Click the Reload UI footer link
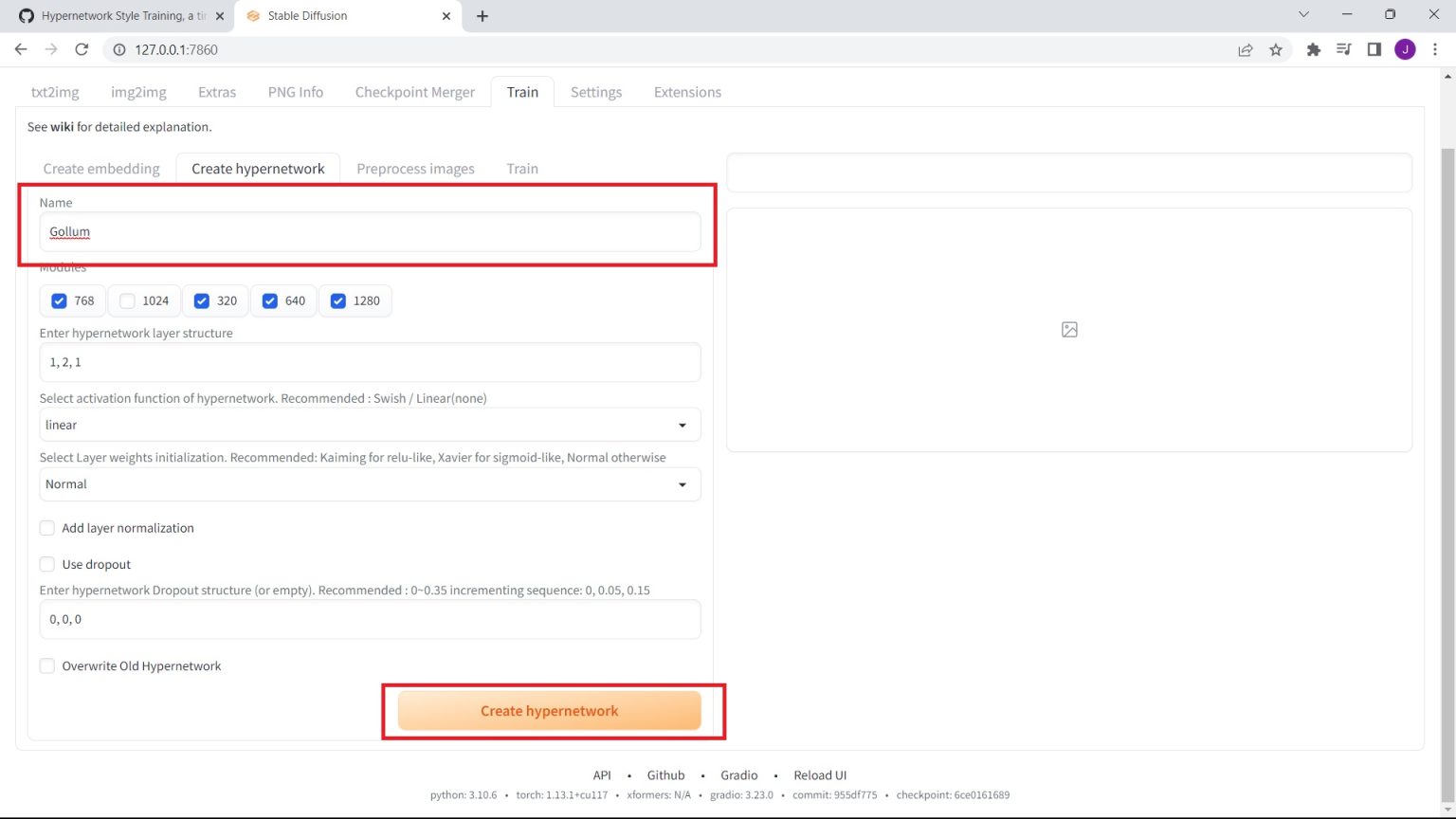This screenshot has height=819, width=1456. point(820,775)
